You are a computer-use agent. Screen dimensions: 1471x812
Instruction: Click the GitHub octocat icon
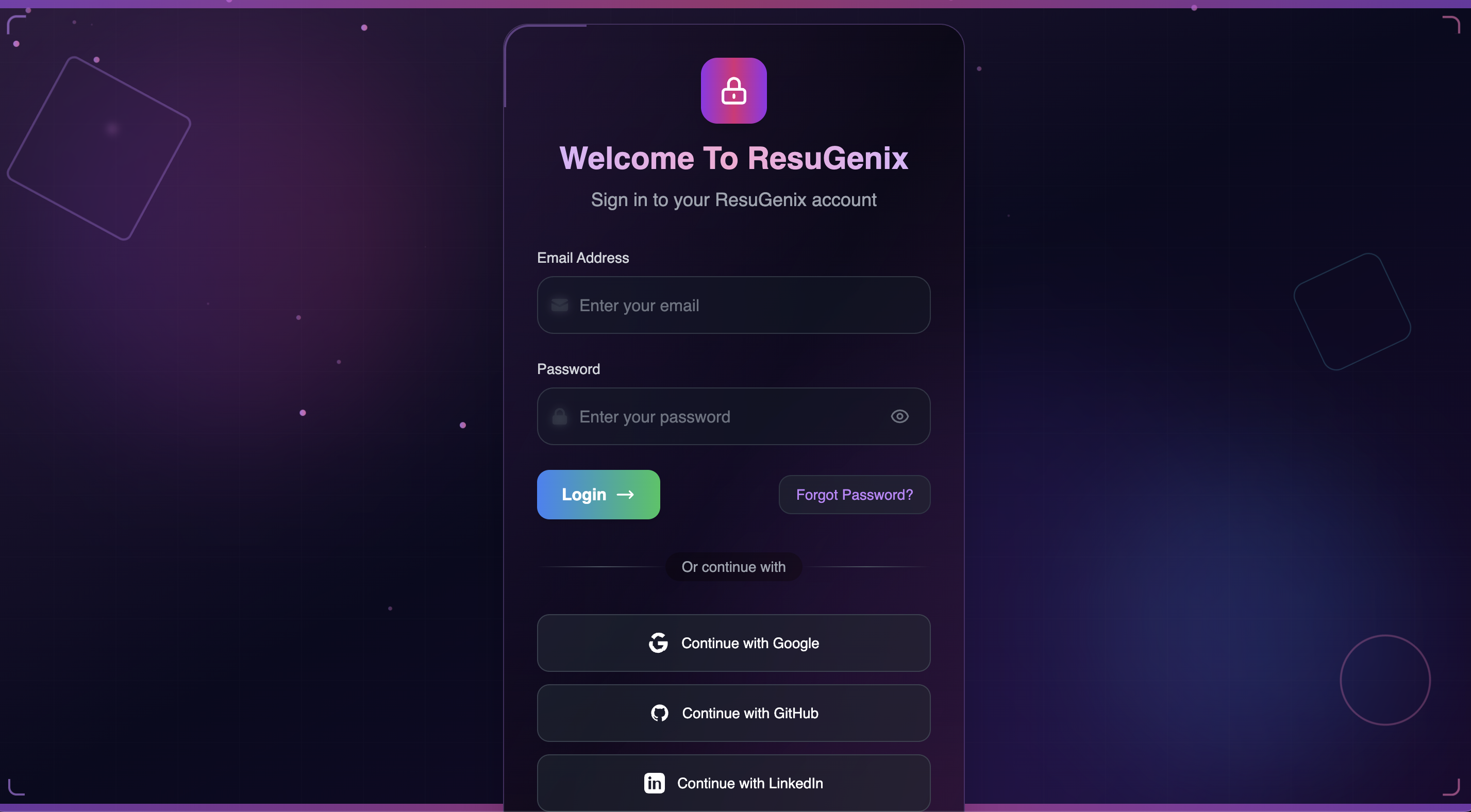[x=659, y=713]
